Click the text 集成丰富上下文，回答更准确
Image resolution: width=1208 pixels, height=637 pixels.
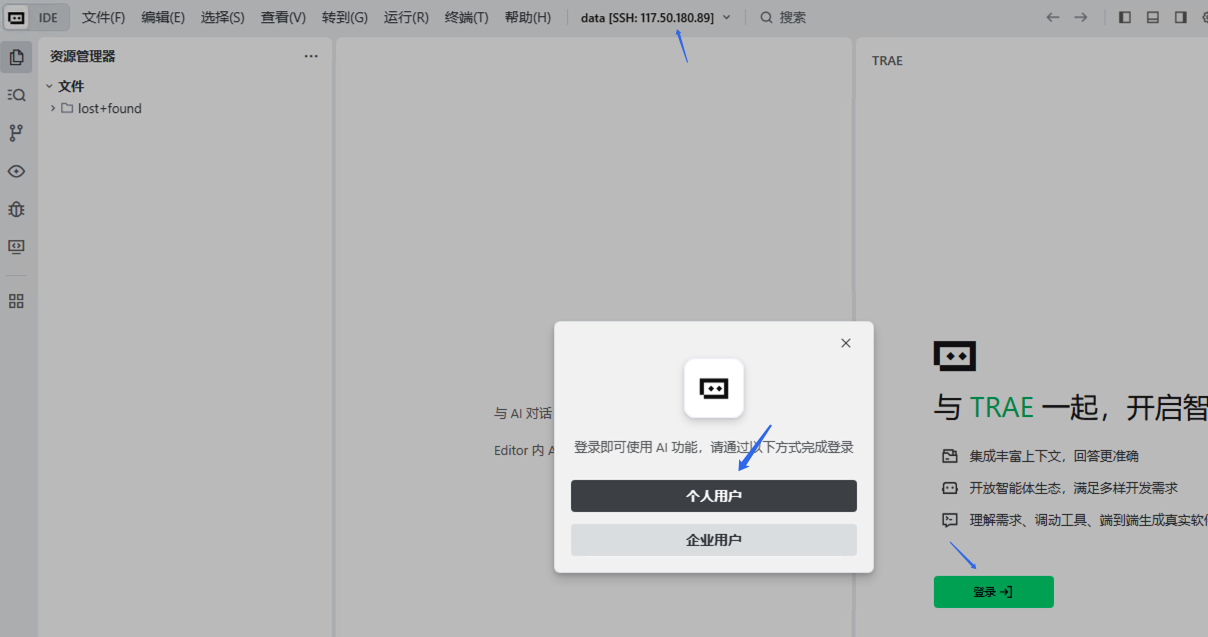(x=1054, y=456)
